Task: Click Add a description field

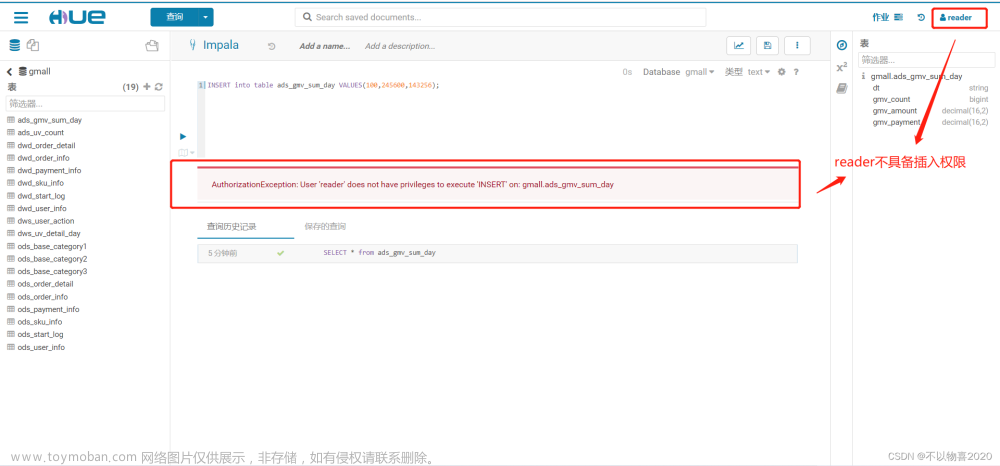Action: [x=400, y=46]
